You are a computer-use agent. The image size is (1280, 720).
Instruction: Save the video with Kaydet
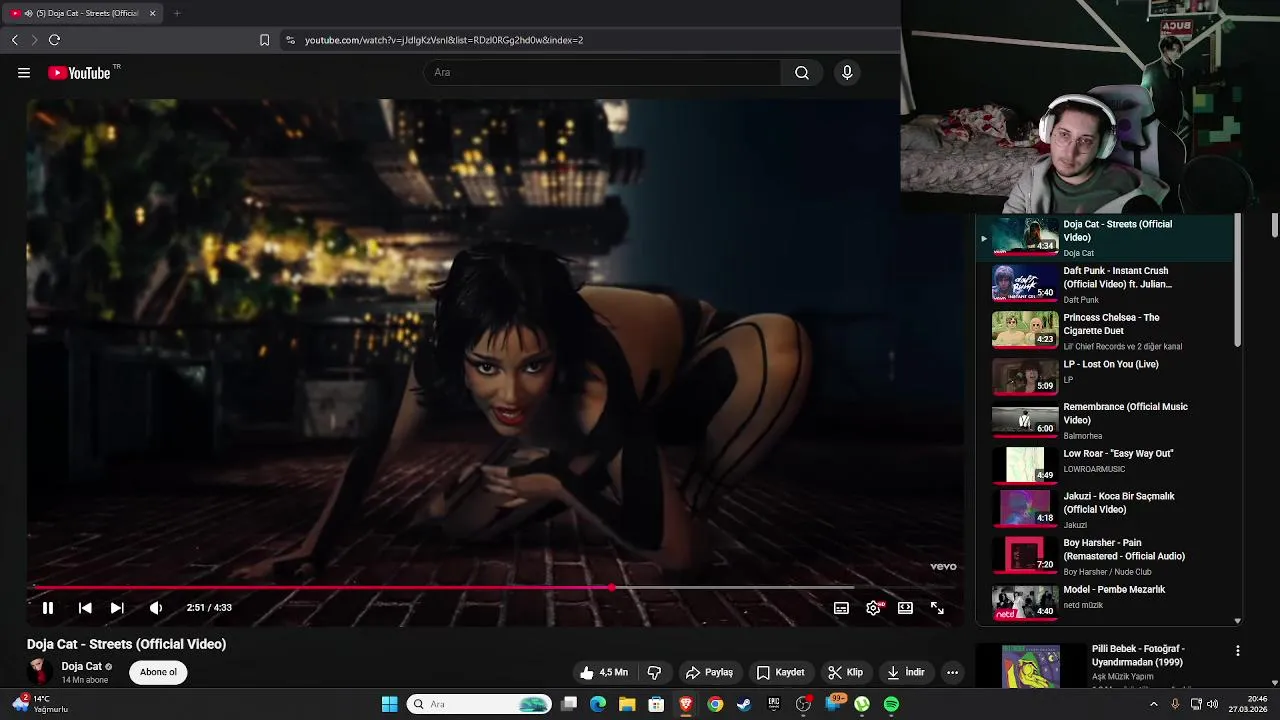pyautogui.click(x=780, y=672)
